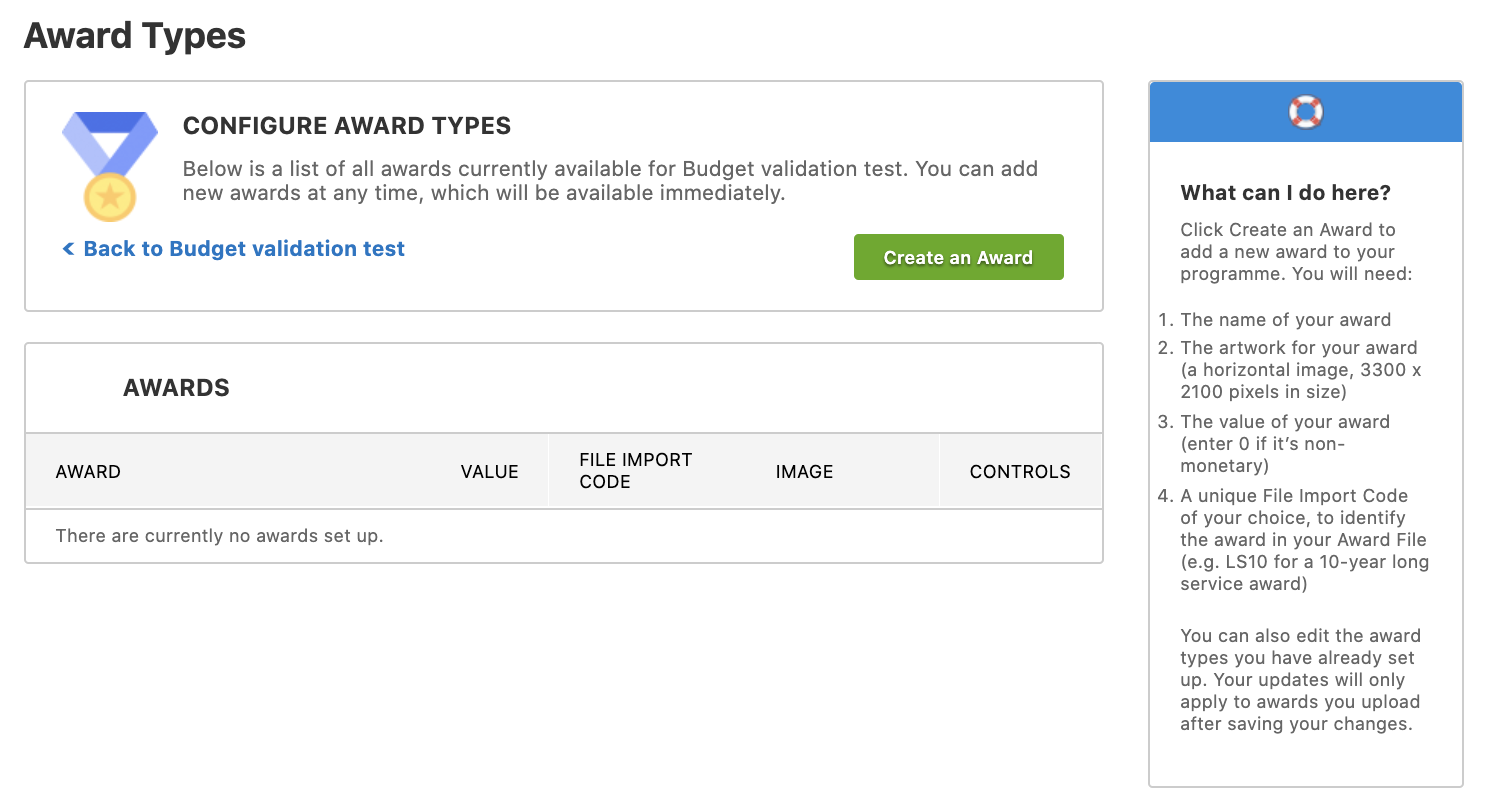The image size is (1492, 812).
Task: Select the VALUE column header
Action: 489,472
